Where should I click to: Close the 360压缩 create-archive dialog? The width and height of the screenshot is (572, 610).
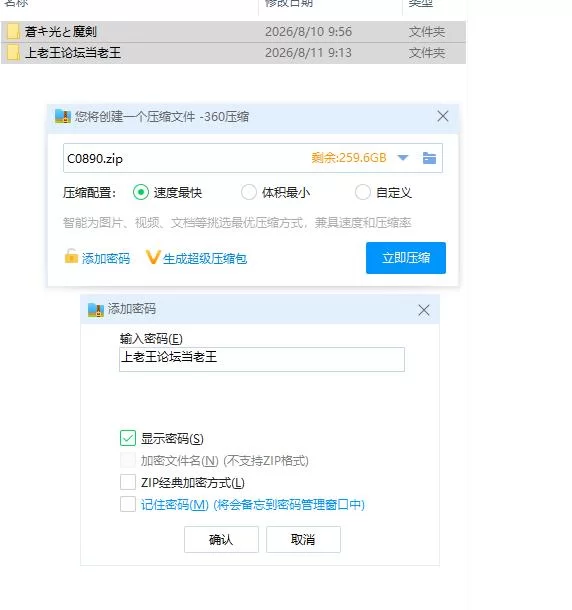[x=443, y=116]
